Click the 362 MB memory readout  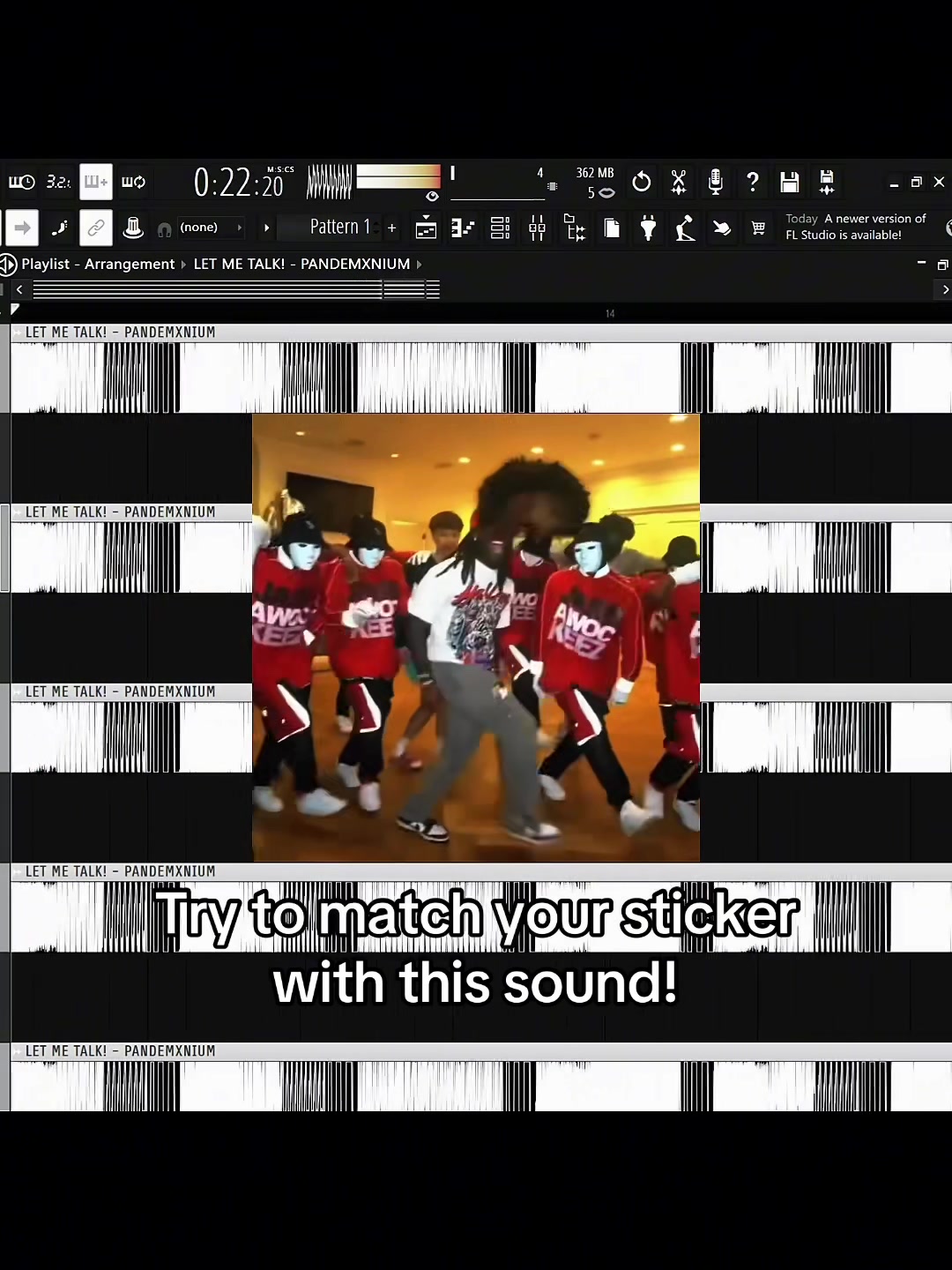595,173
